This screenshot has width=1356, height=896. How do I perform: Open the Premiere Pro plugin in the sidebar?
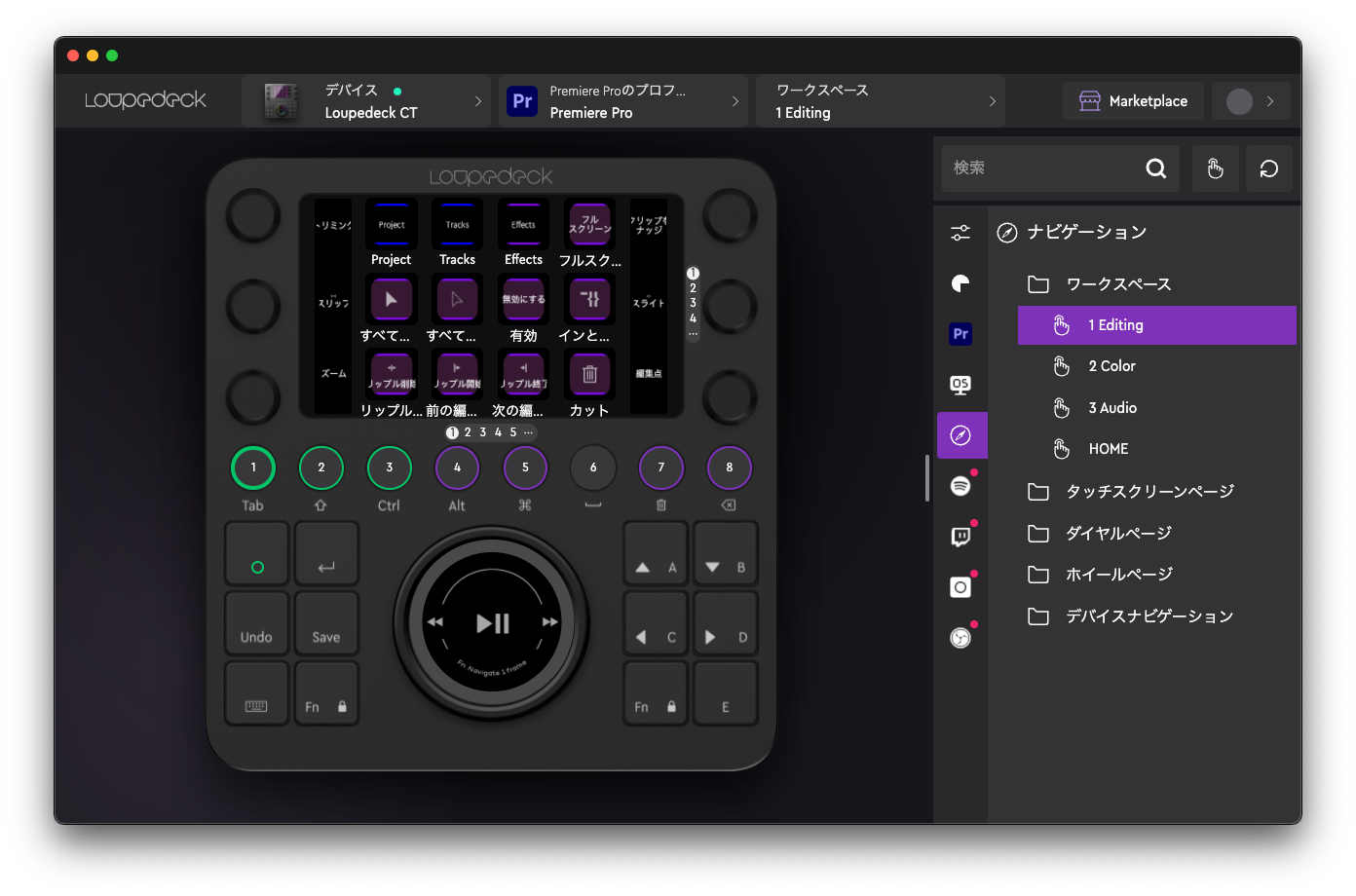[x=960, y=334]
